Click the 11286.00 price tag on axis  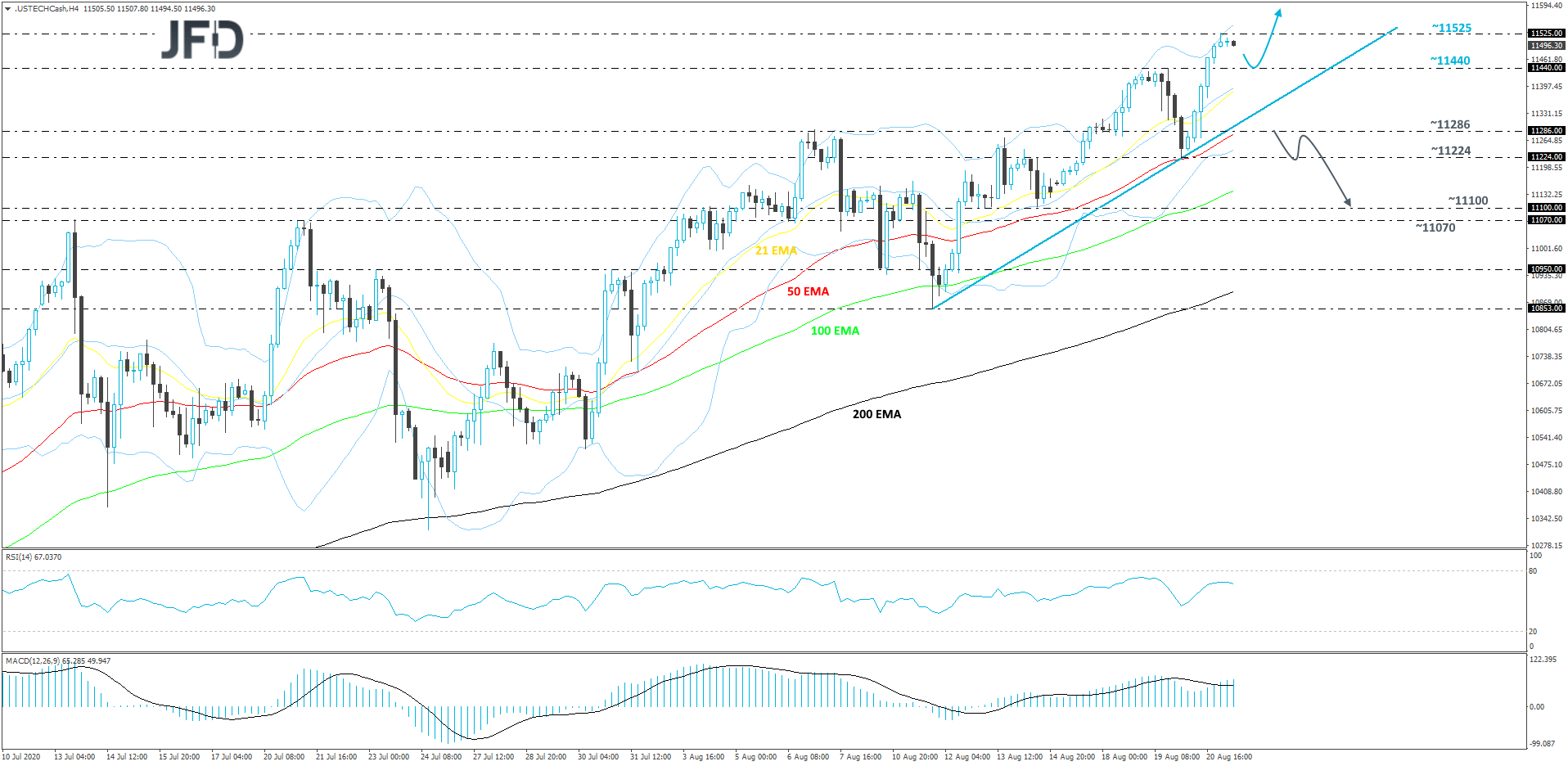click(1547, 131)
